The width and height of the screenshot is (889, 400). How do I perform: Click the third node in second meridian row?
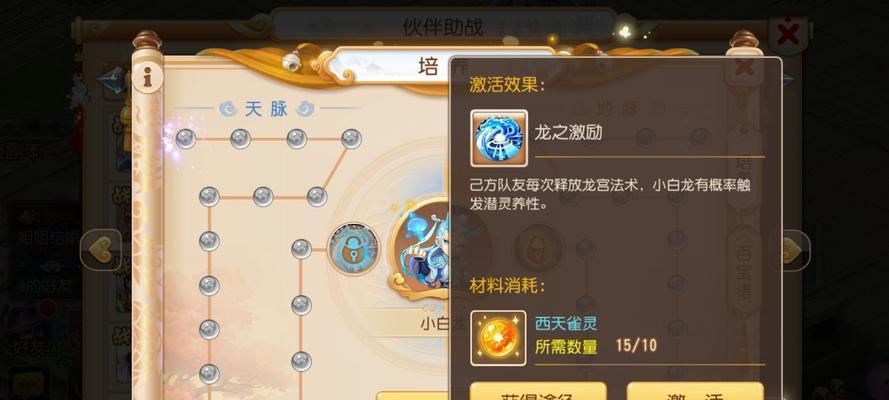point(316,197)
